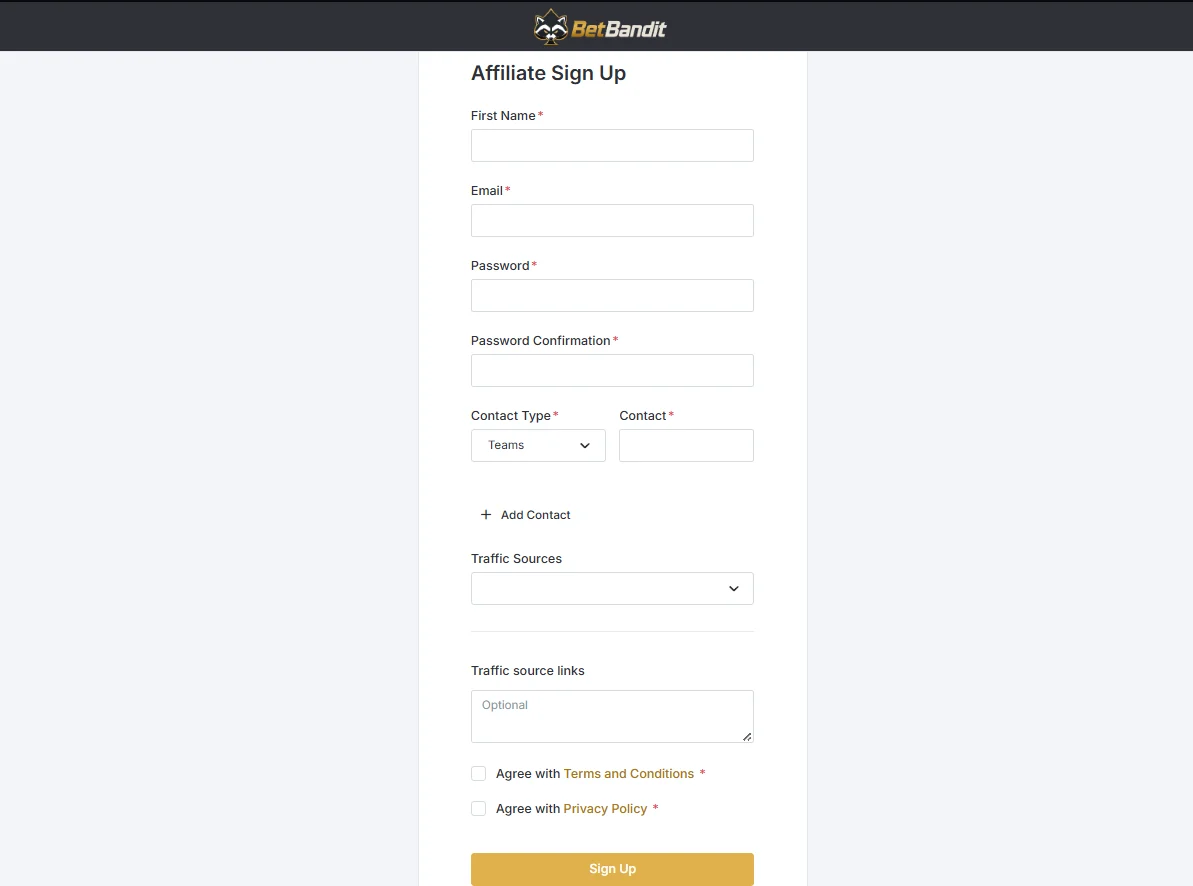Click the Contact Type chevron arrow
1193x886 pixels.
584,445
